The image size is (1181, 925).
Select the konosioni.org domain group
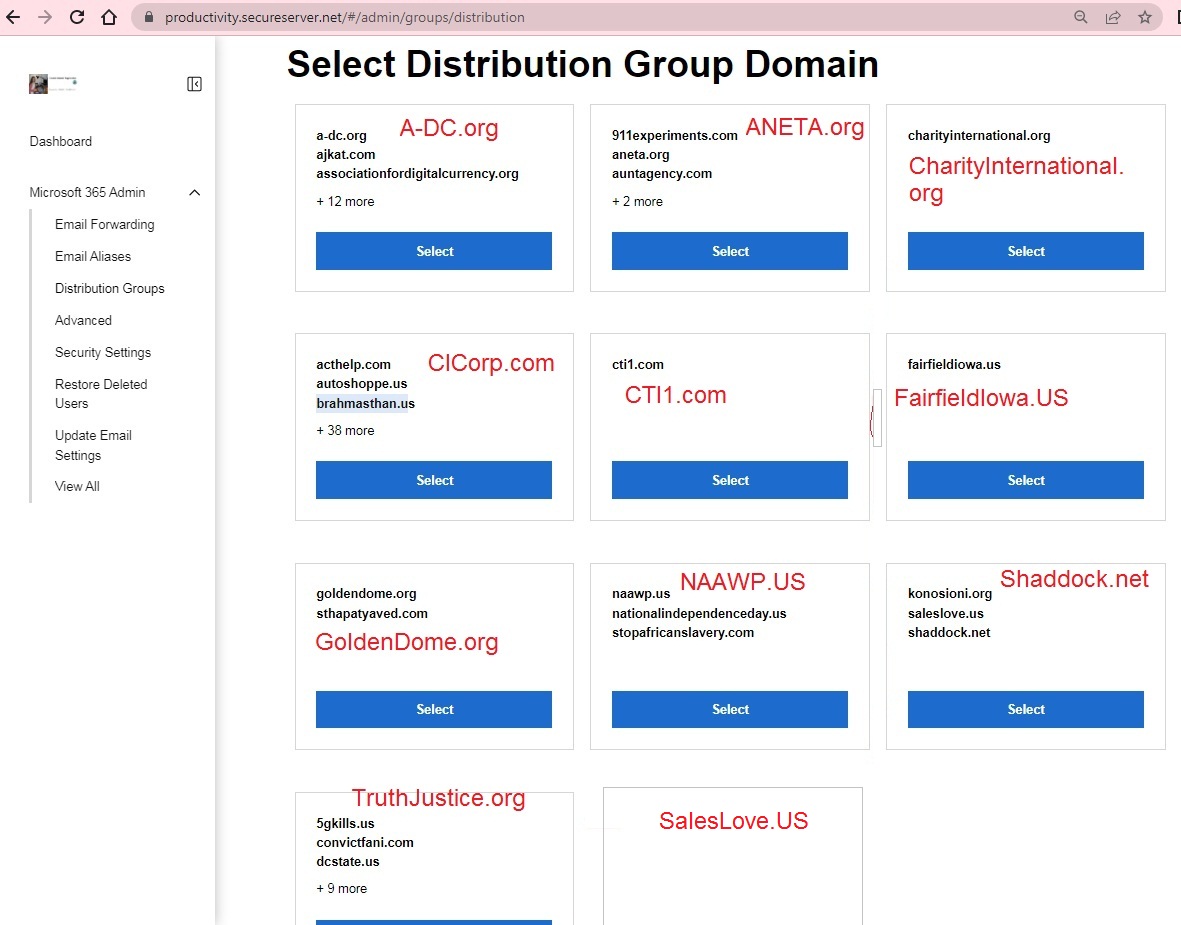click(1026, 709)
